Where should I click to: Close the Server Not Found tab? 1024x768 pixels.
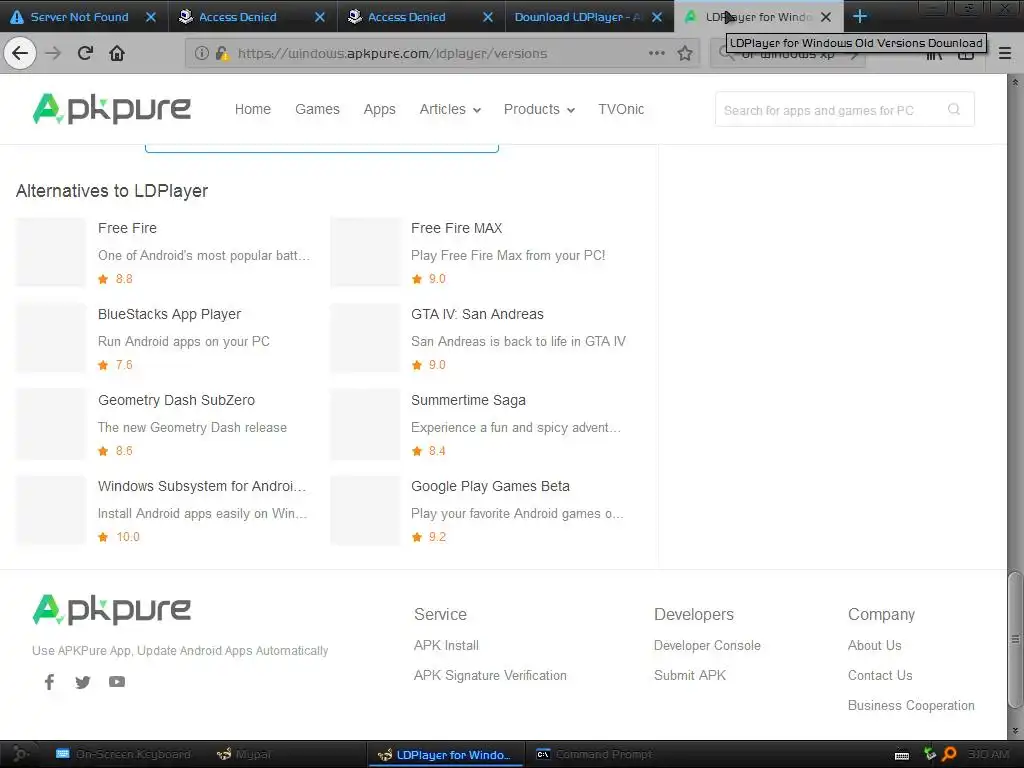[x=150, y=17]
